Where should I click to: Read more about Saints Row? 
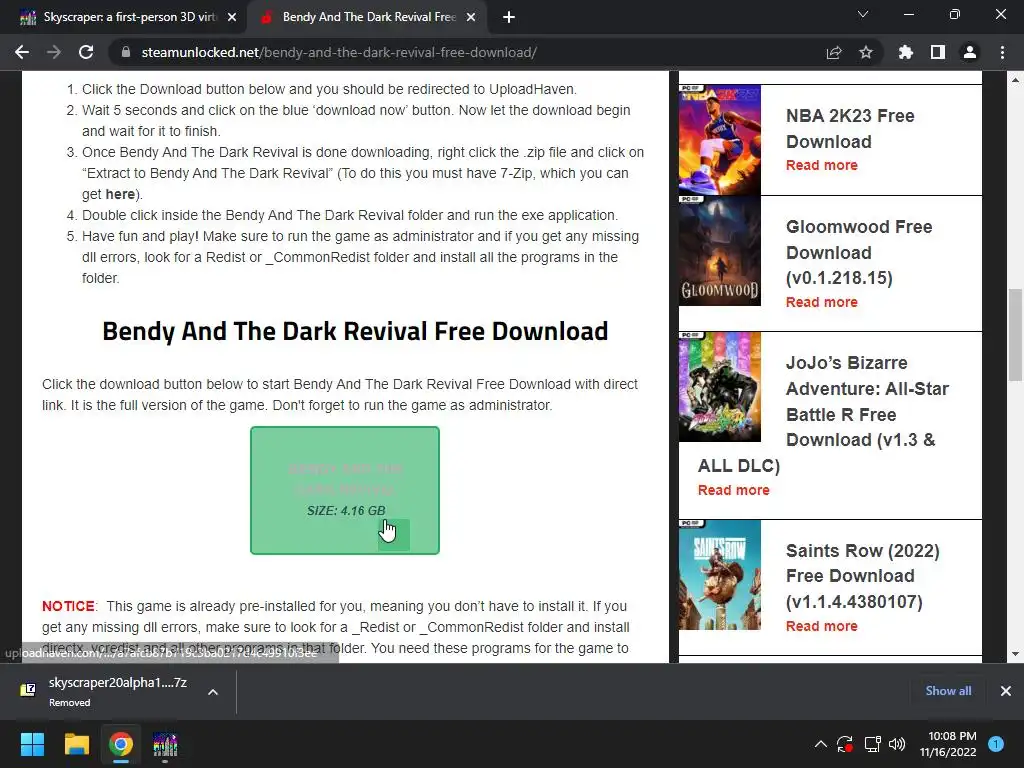pos(822,626)
